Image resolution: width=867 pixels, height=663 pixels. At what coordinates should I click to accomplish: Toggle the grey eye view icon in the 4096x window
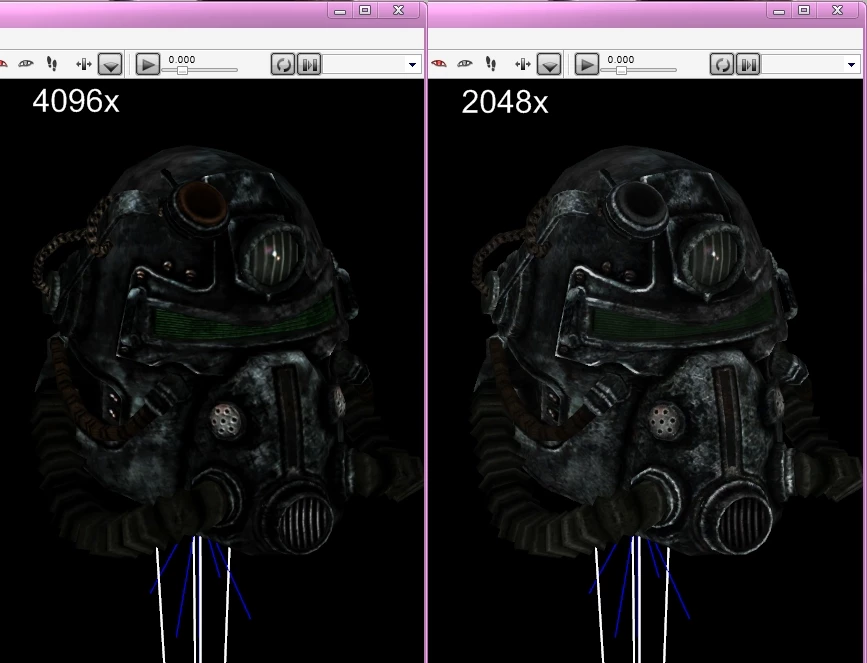(25, 64)
